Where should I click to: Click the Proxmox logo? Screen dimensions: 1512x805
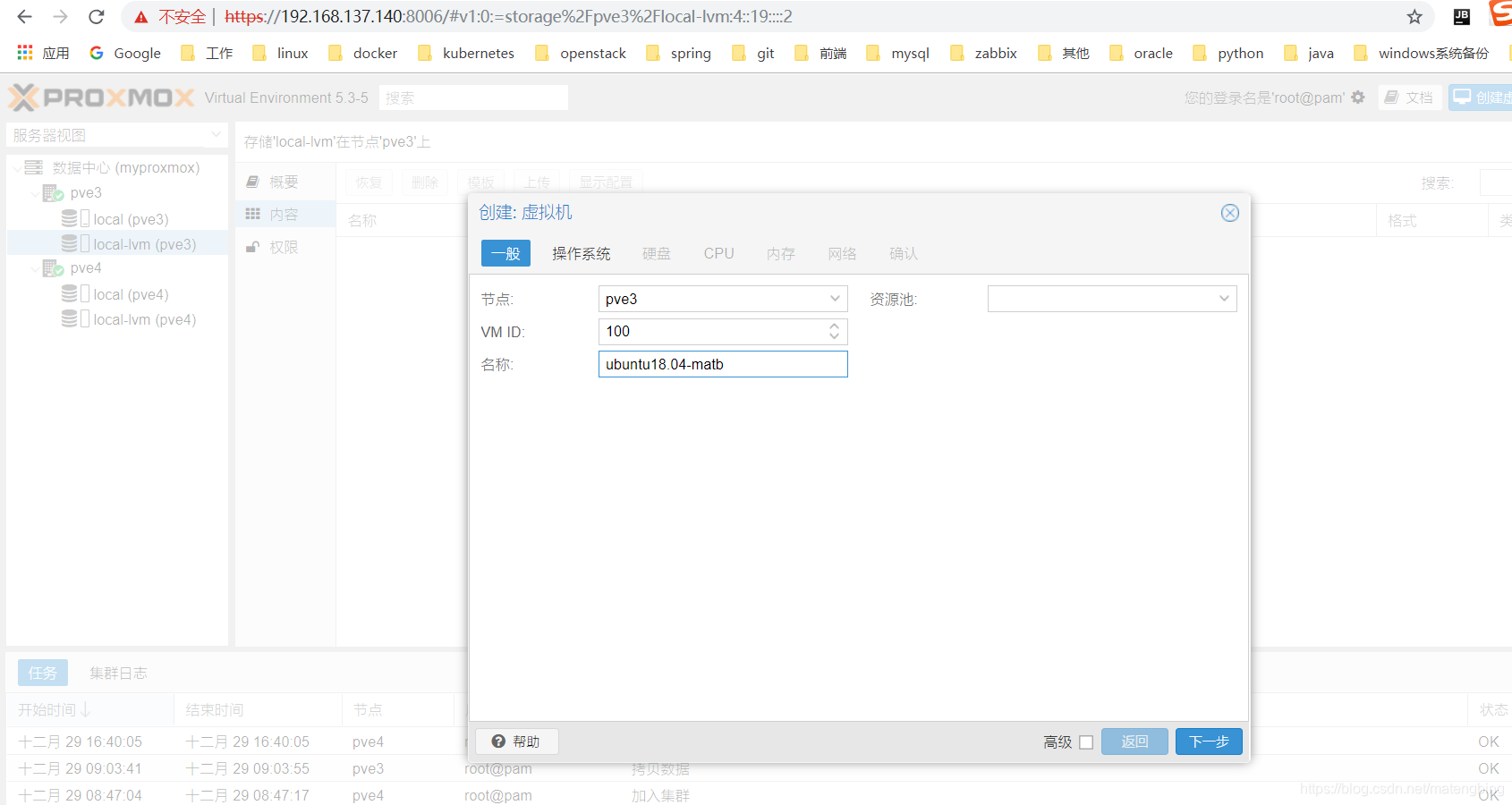[x=101, y=97]
